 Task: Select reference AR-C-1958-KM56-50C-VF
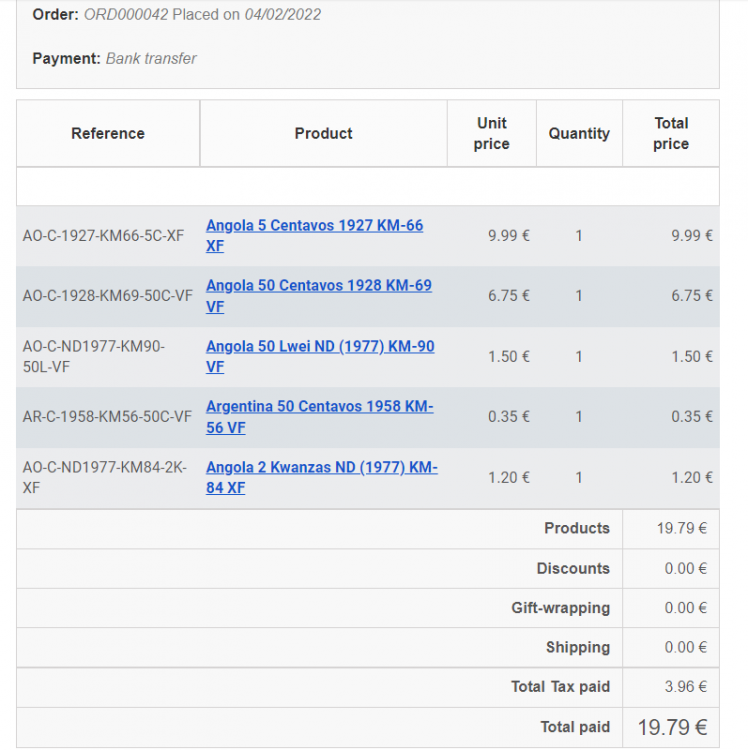pos(107,417)
